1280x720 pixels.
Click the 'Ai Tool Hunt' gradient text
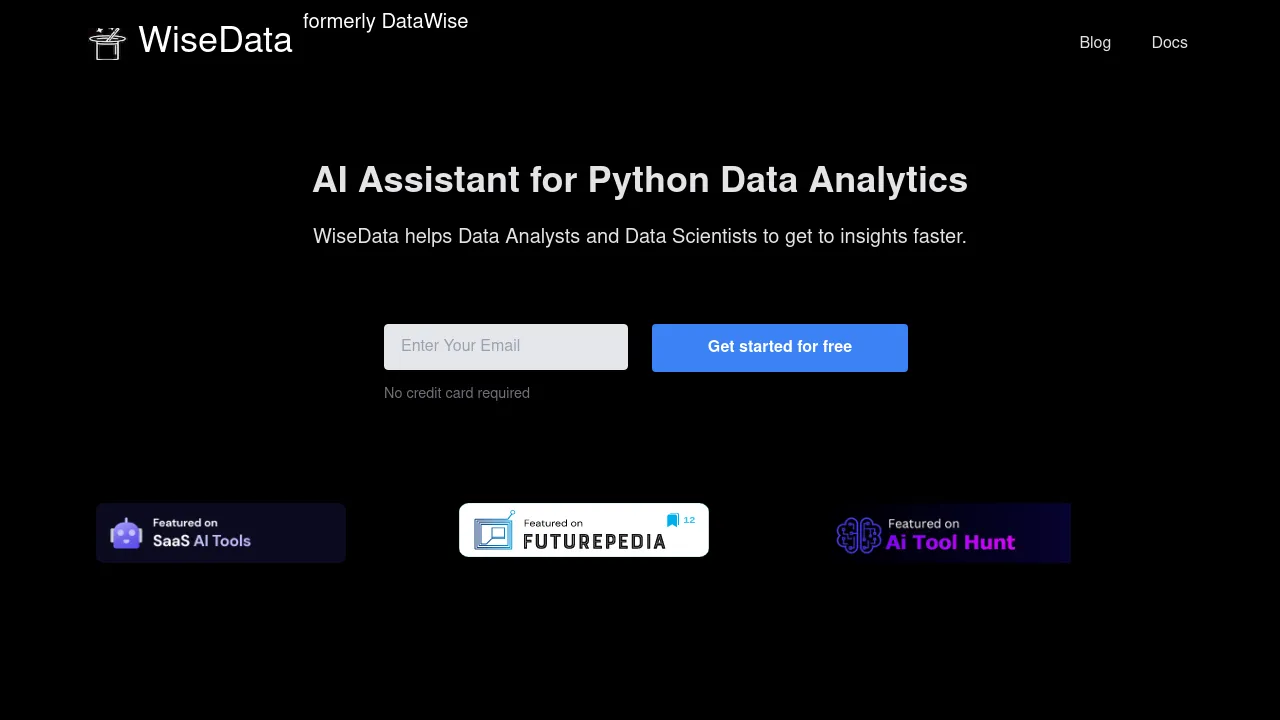(950, 542)
